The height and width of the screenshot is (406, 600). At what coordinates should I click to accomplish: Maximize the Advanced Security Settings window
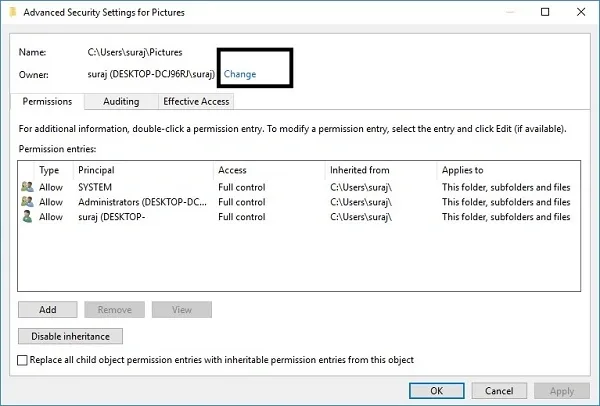click(x=544, y=13)
